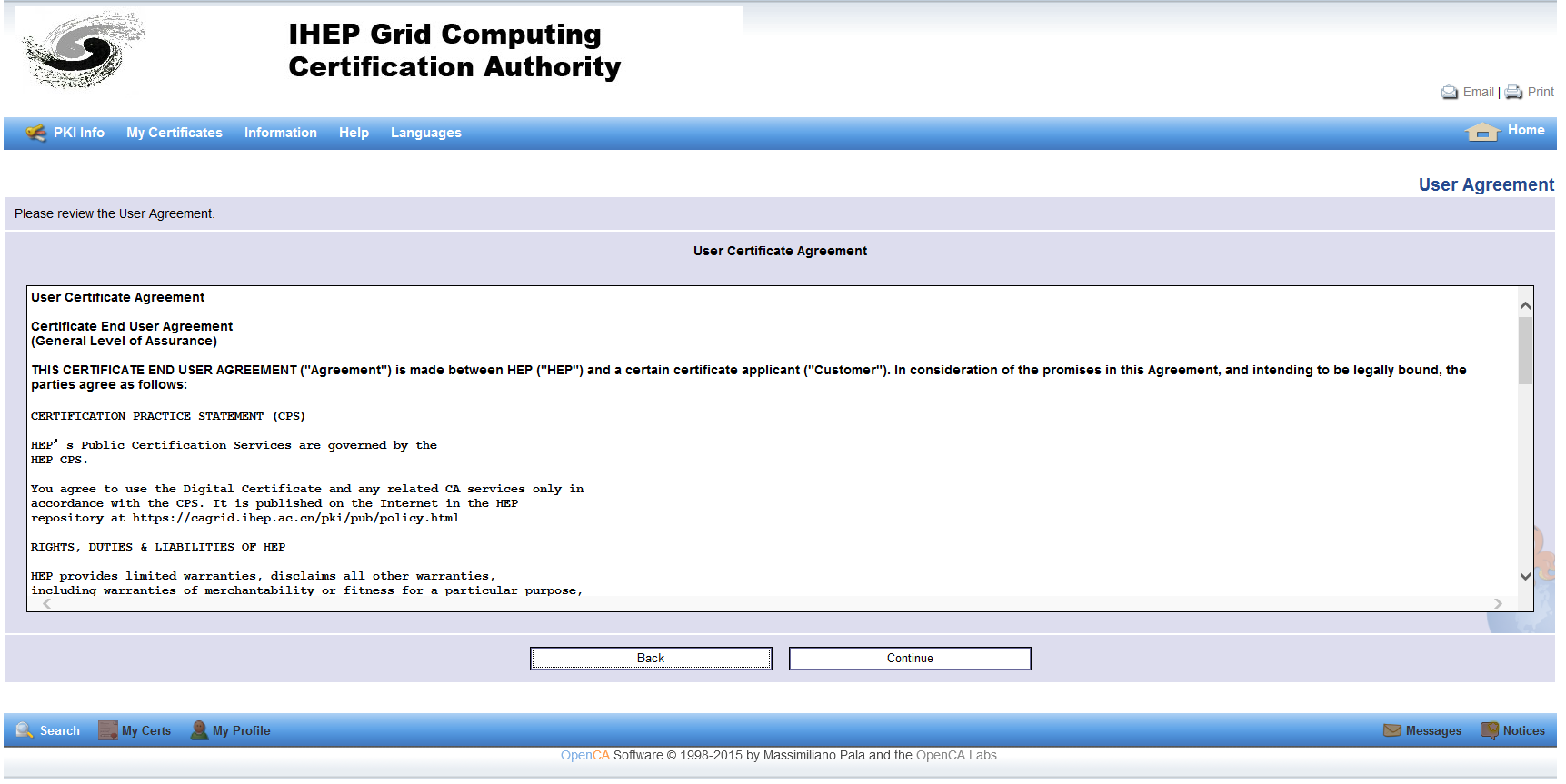The height and width of the screenshot is (784, 1566).
Task: Click the Print printer icon
Action: pos(1513,93)
